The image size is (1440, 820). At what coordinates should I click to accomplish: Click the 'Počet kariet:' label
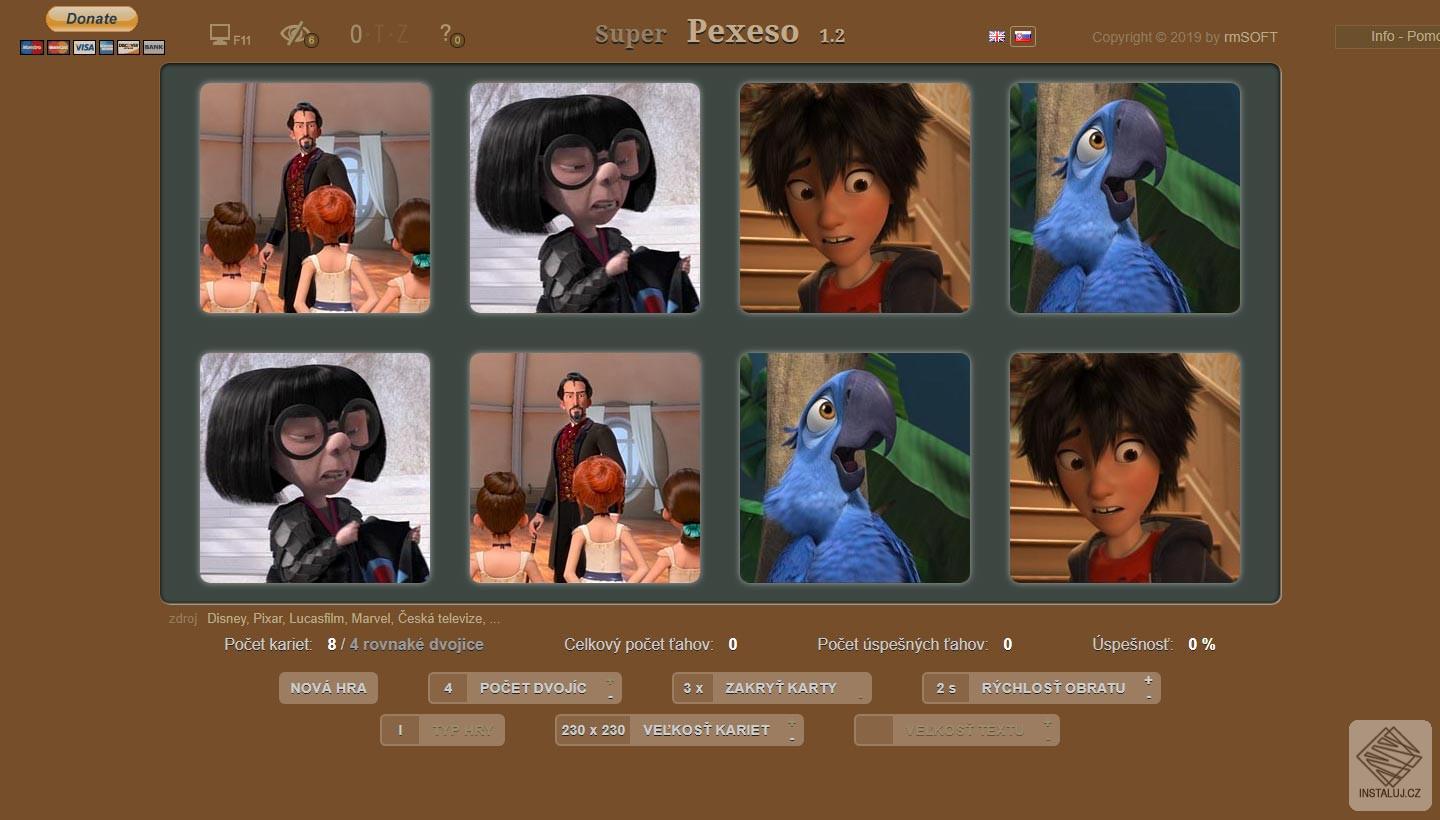point(269,645)
